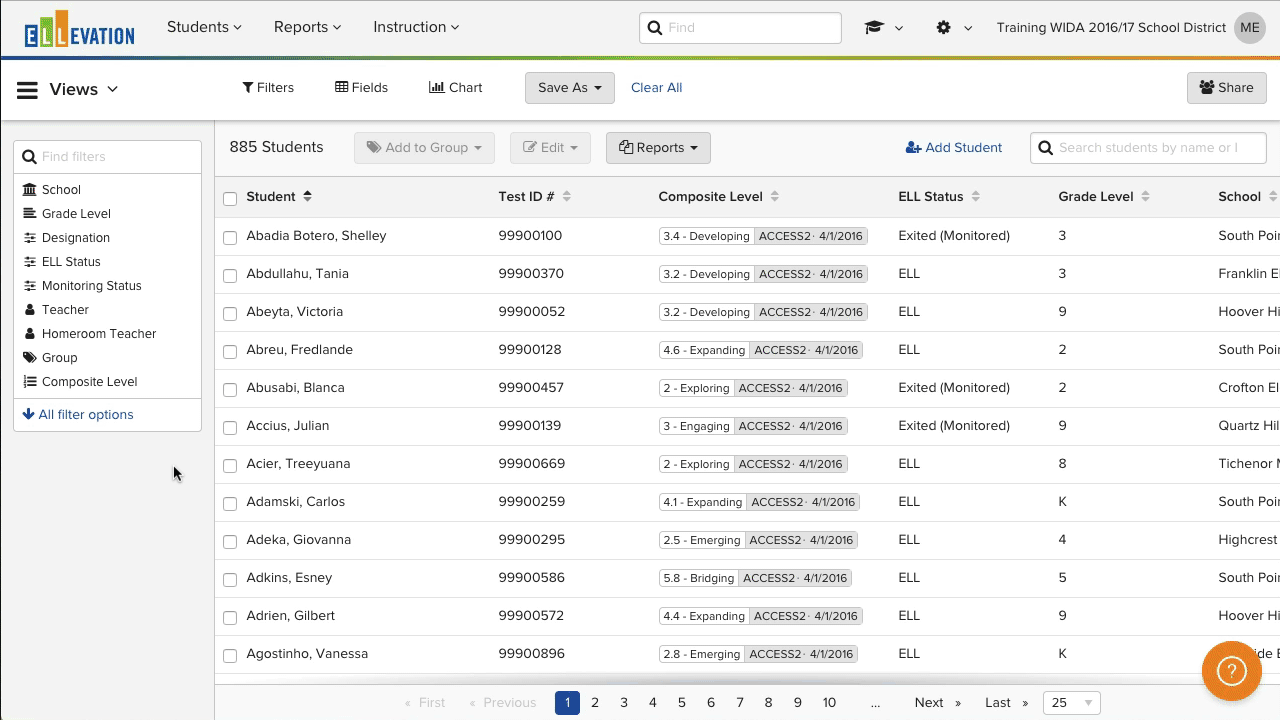
Task: Jump to Last page of results
Action: (1006, 703)
